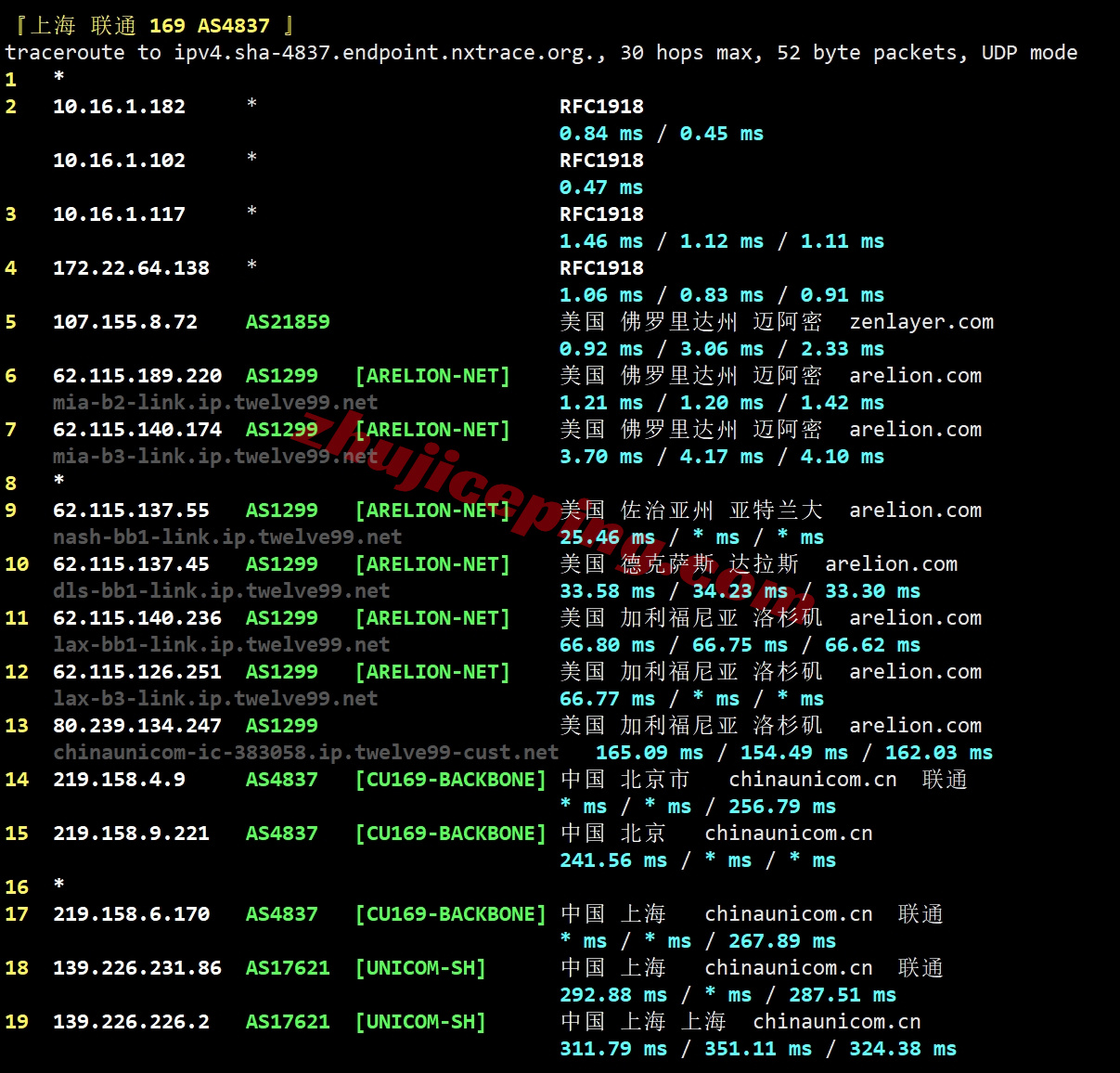1120x1073 pixels.
Task: Click hostname mia-b2-link.ip.twelve99.net
Action: tap(215, 403)
